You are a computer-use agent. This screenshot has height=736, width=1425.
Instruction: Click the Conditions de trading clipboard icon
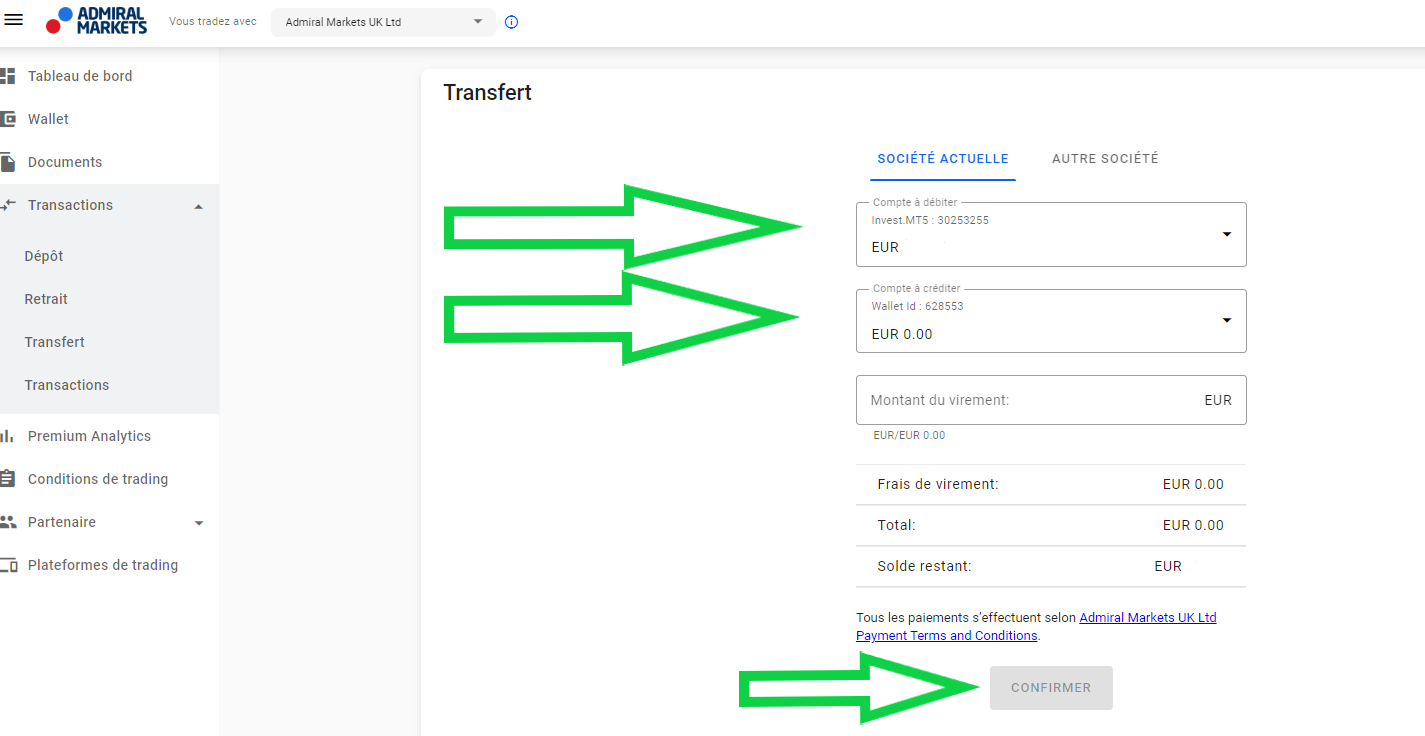pos(10,478)
